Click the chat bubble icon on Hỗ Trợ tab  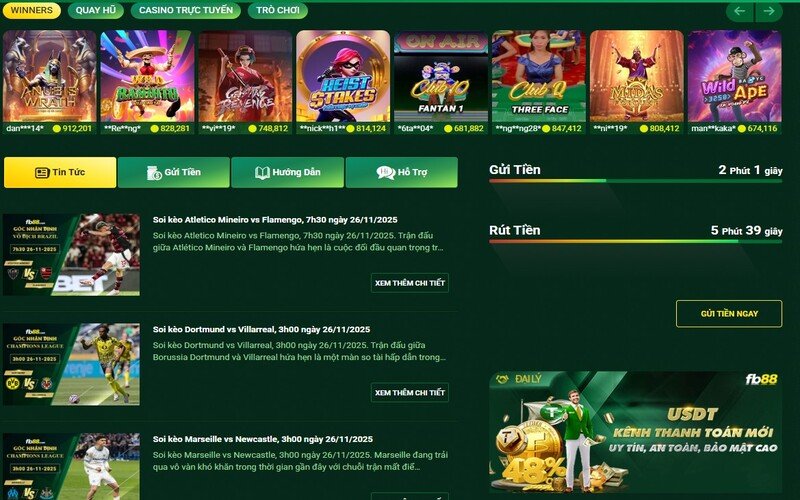[386, 172]
